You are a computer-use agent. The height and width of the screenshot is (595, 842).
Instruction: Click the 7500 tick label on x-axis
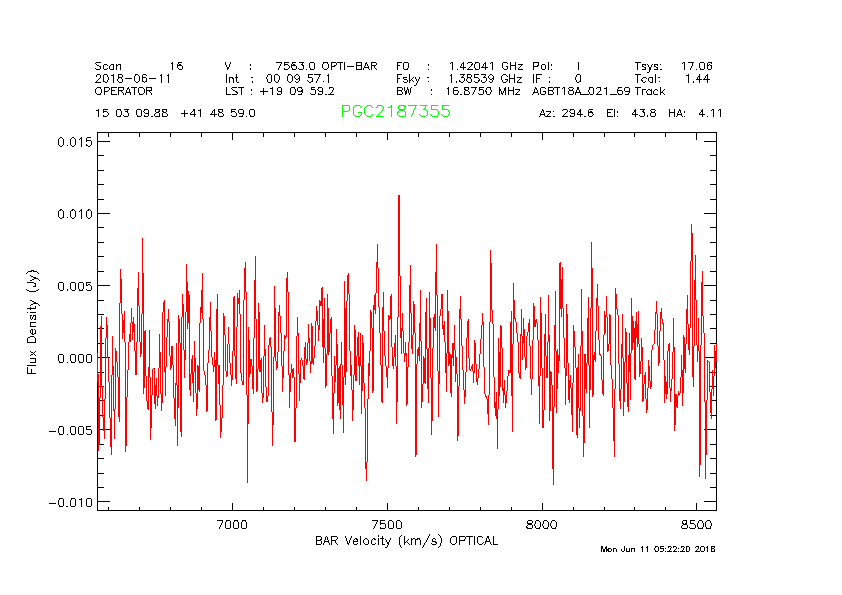pyautogui.click(x=386, y=523)
